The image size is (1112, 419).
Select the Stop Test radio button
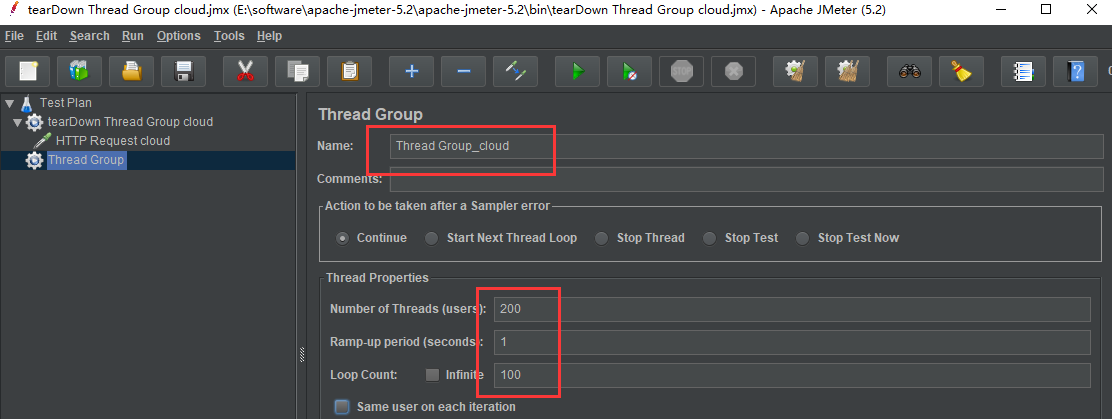(x=709, y=238)
